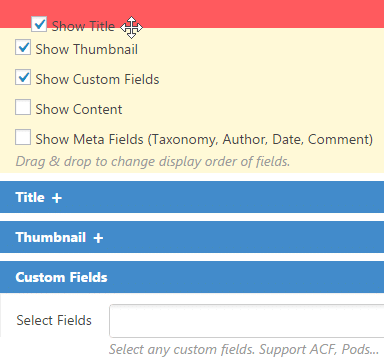384x362 pixels.
Task: Click the Select Fields label
Action: [54, 320]
